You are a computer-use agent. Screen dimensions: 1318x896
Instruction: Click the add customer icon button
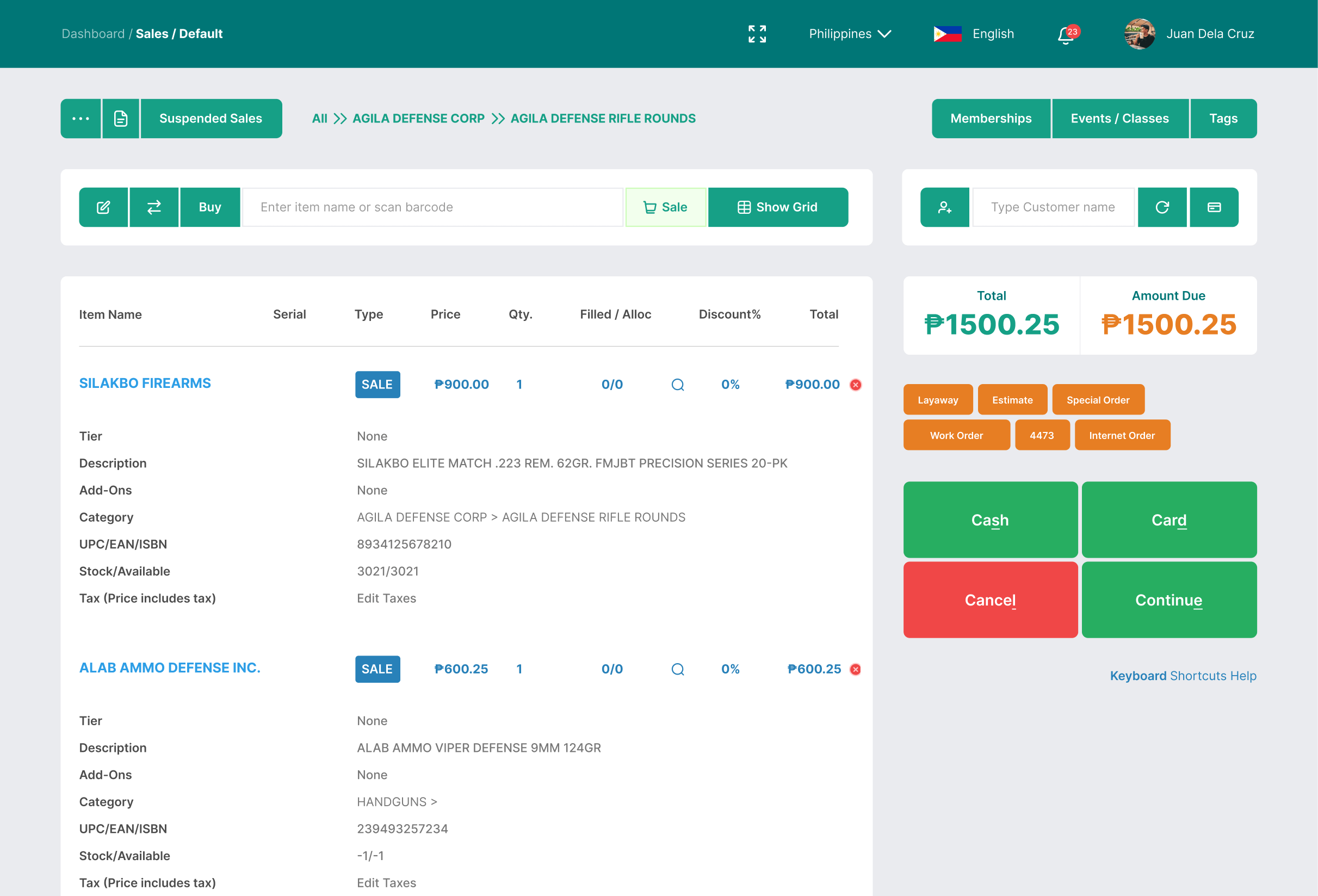(x=945, y=208)
